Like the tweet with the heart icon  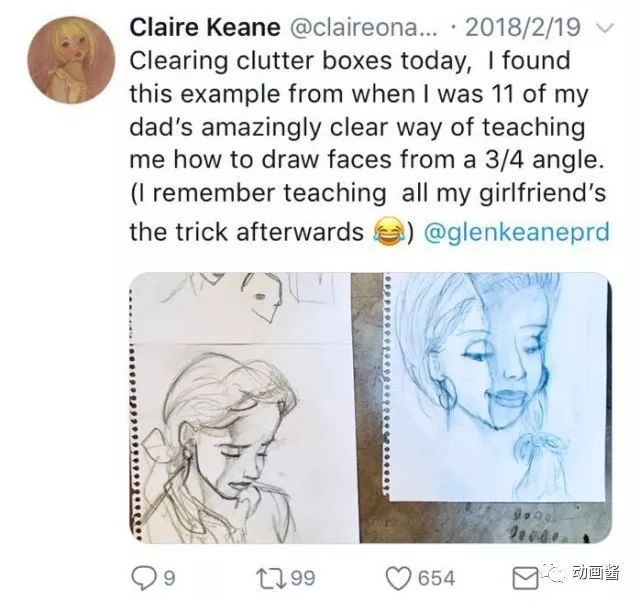click(x=400, y=577)
